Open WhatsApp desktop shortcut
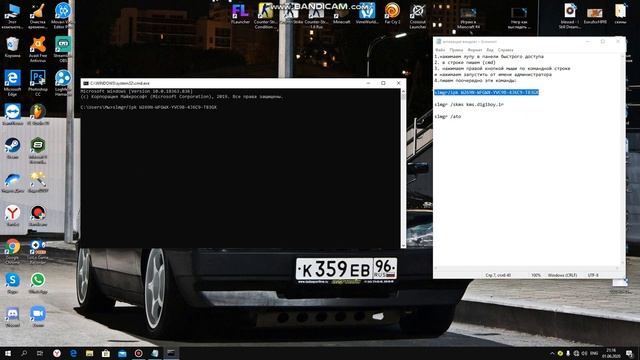The height and width of the screenshot is (360, 640). click(38, 283)
